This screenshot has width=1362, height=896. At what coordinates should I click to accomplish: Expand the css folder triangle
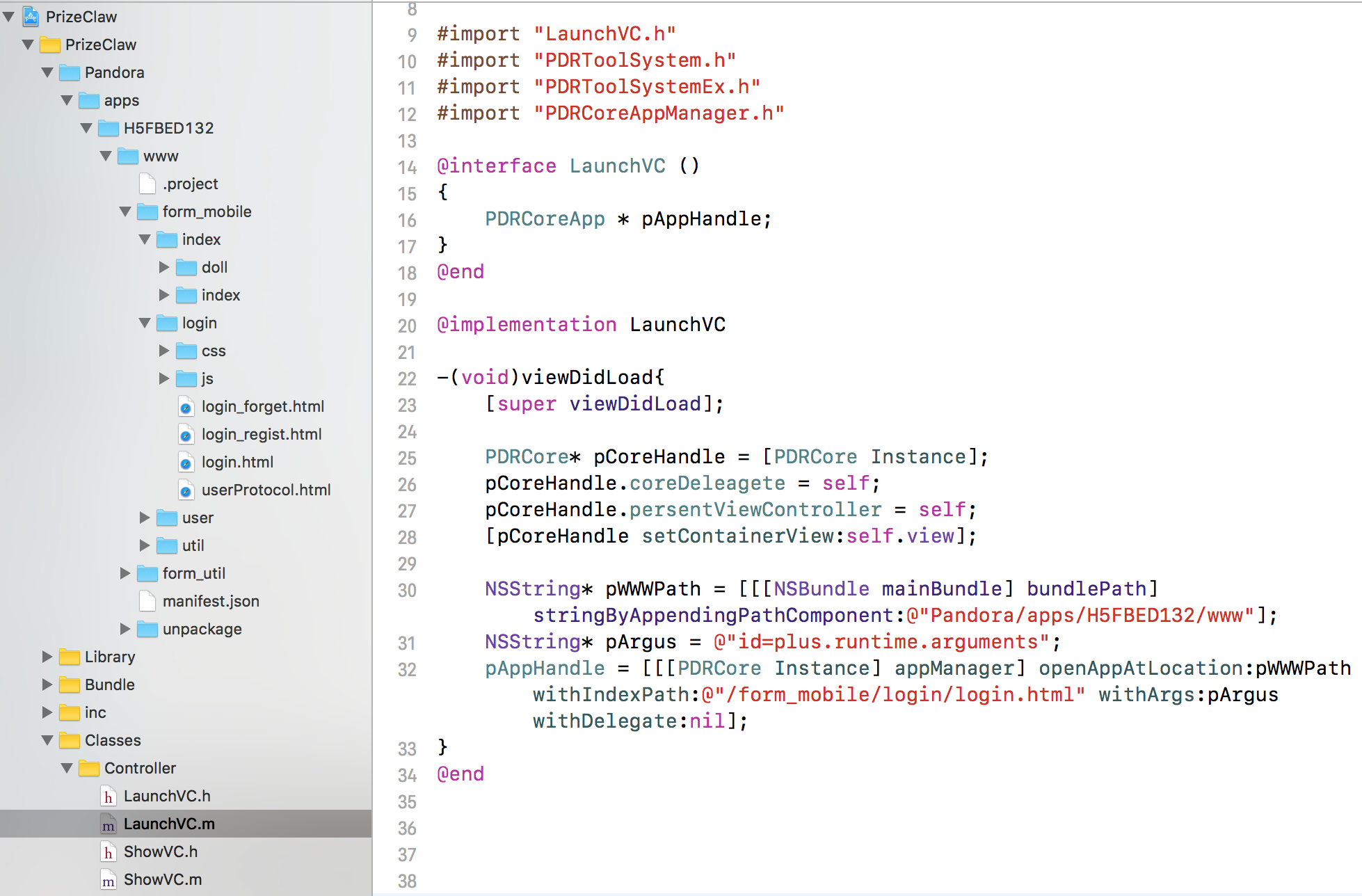tap(164, 351)
